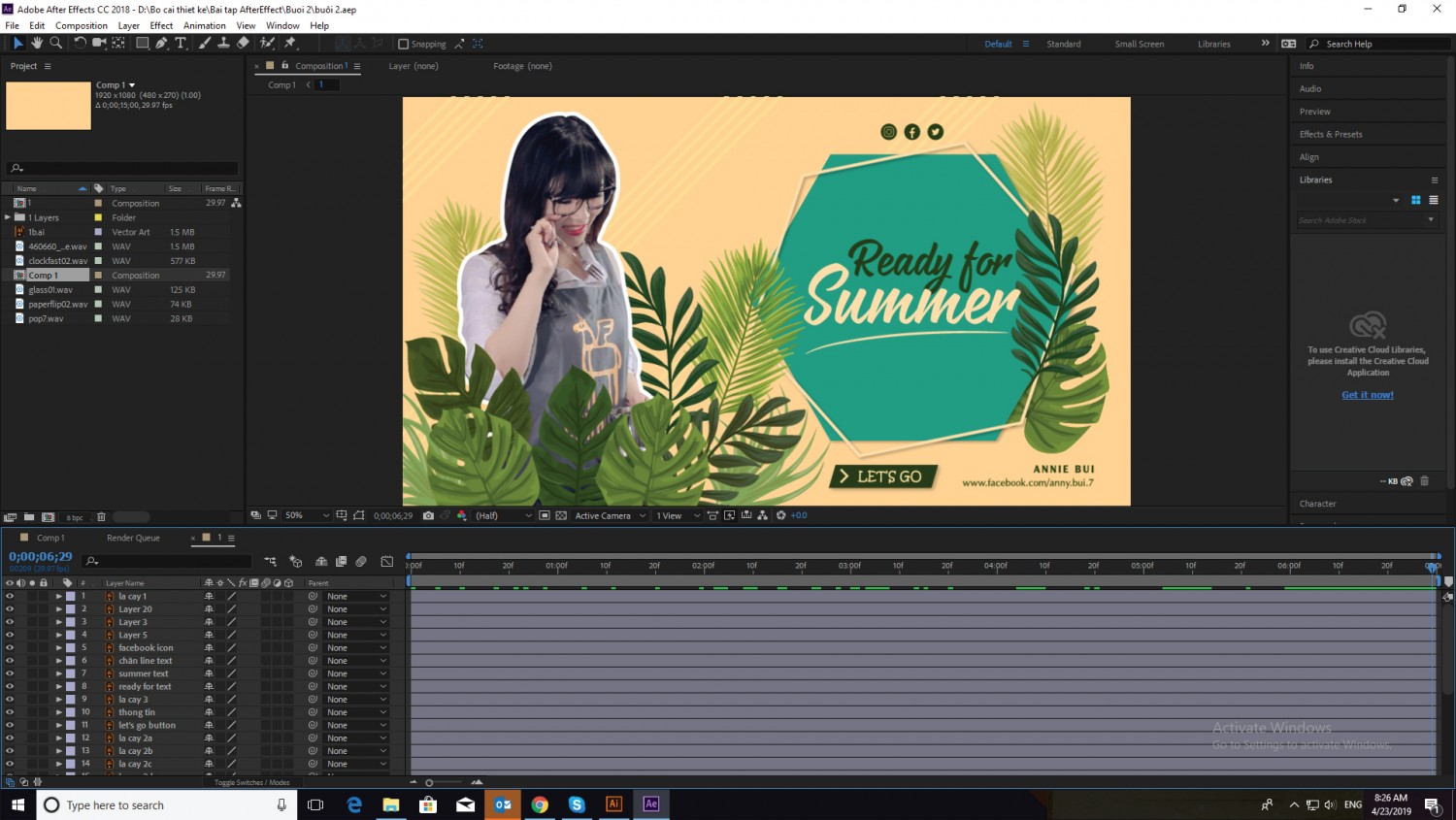Open the Active Camera dropdown
This screenshot has width=1456, height=820.
click(x=610, y=515)
